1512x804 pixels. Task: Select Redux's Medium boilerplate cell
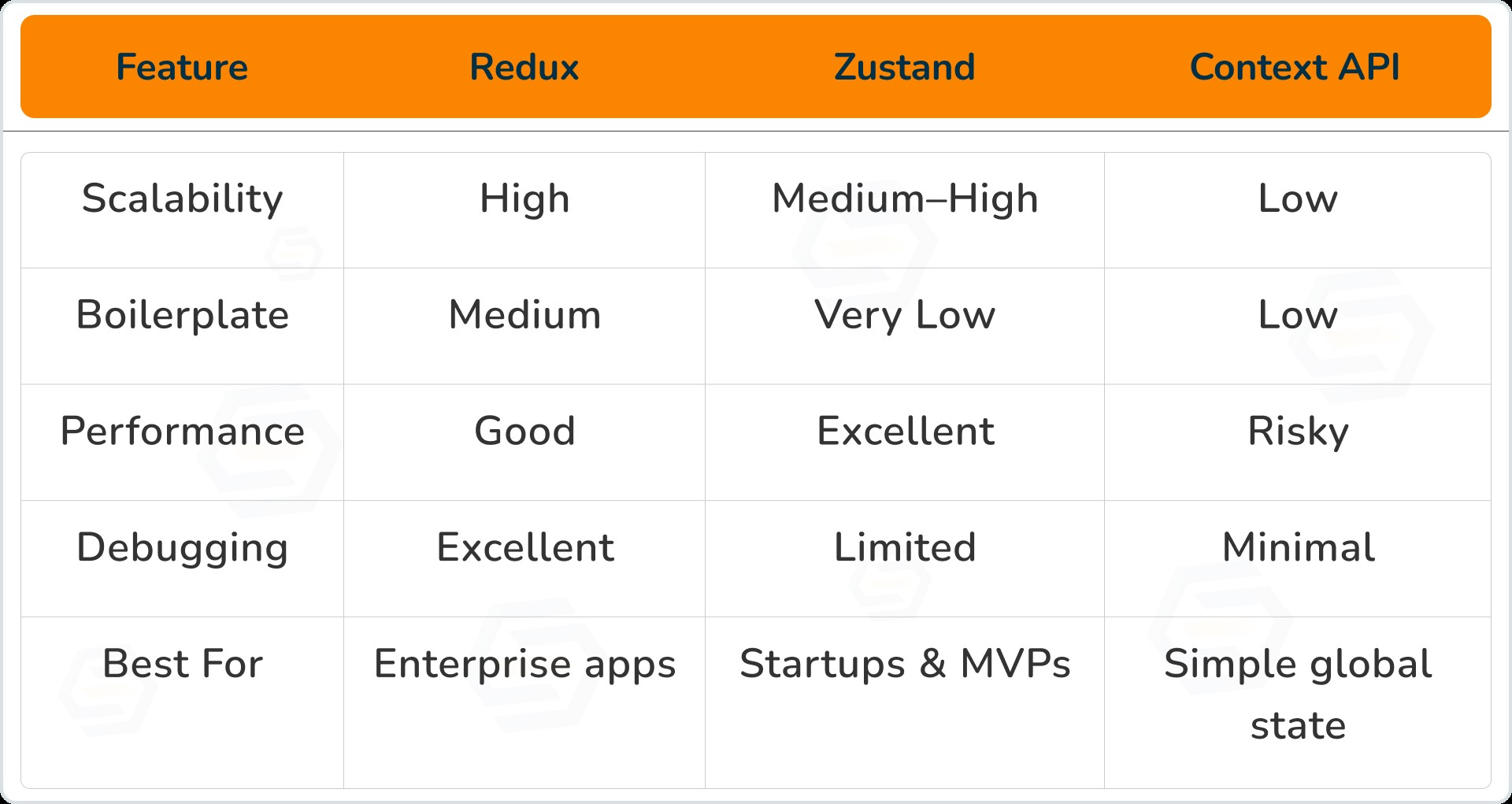[x=524, y=315]
